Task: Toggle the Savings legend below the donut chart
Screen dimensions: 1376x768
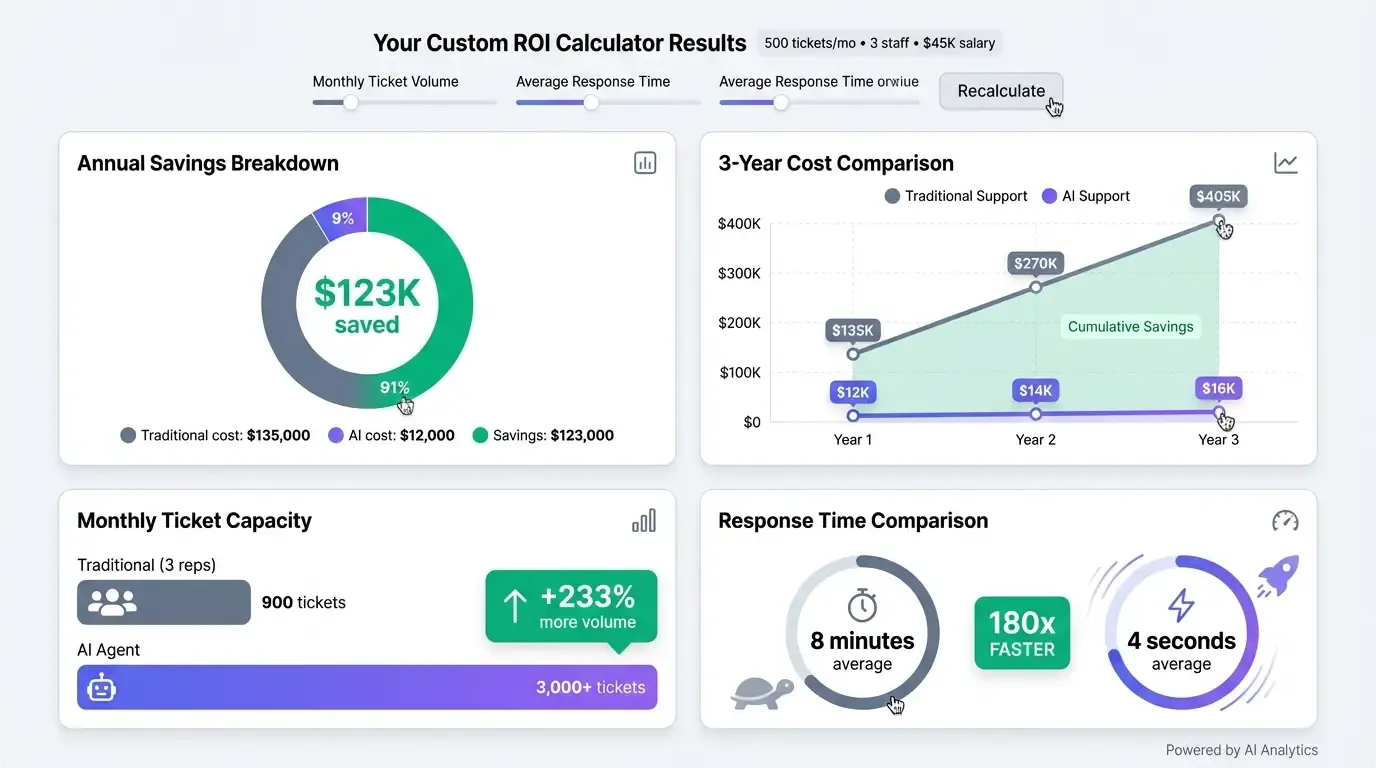Action: click(x=543, y=435)
